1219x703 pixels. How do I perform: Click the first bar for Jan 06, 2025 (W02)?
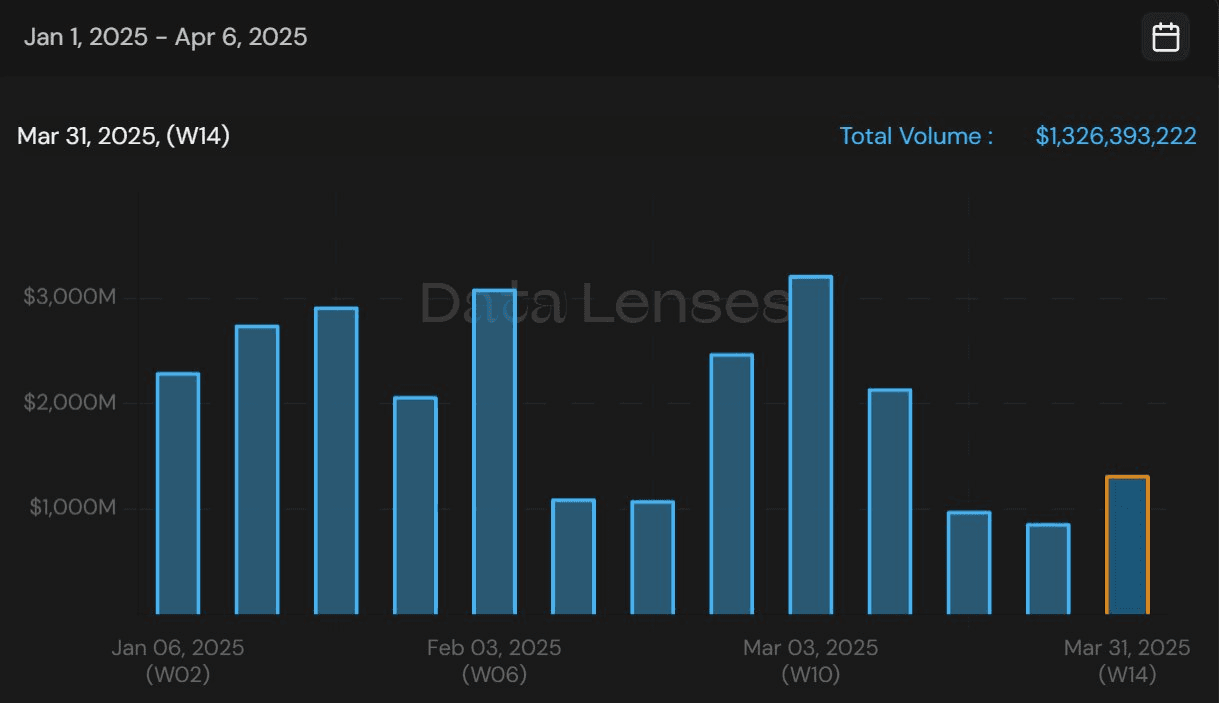[178, 493]
